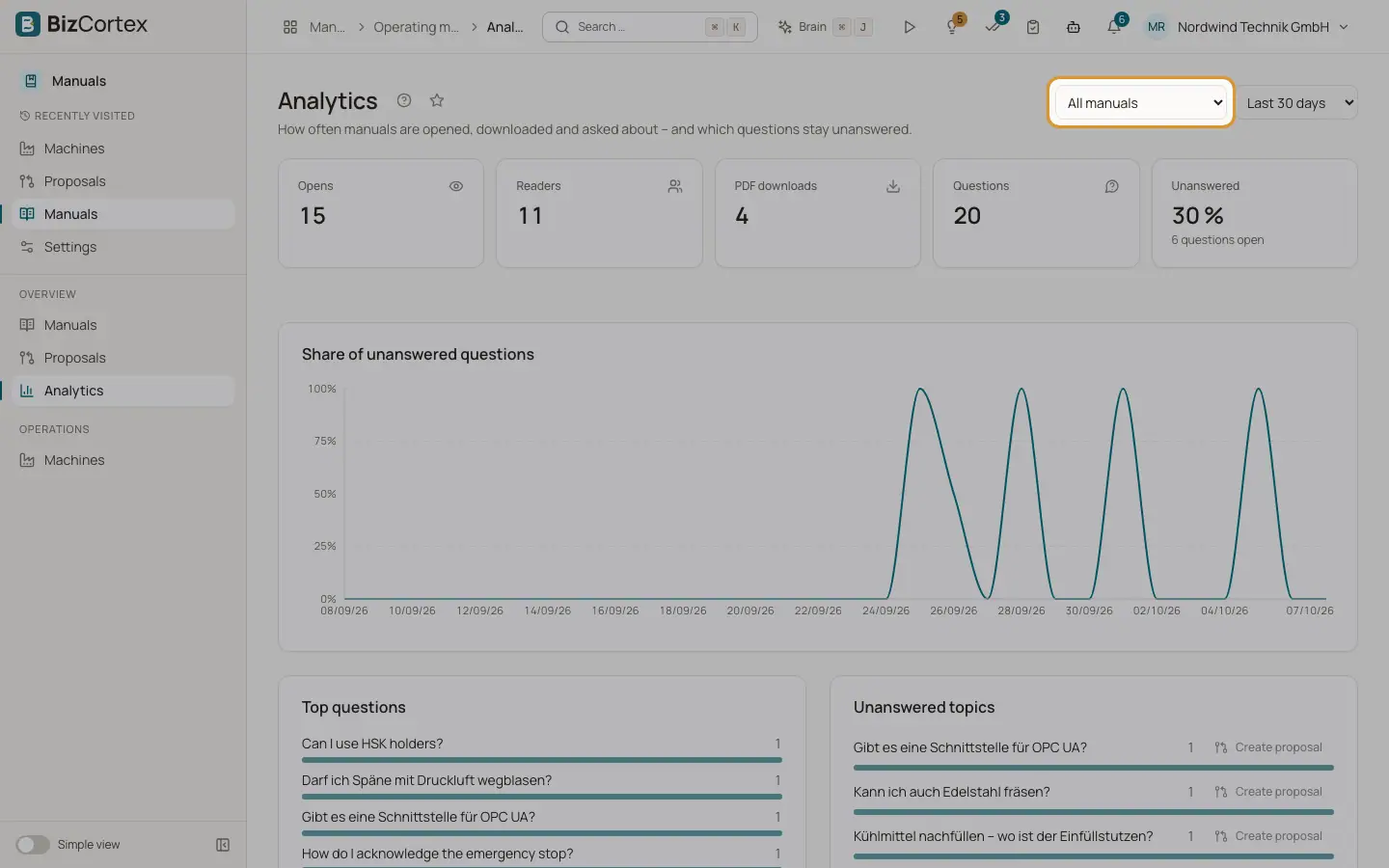Create proposal for OPC UA topic
Viewport: 1389px width, 868px height.
coord(1267,747)
